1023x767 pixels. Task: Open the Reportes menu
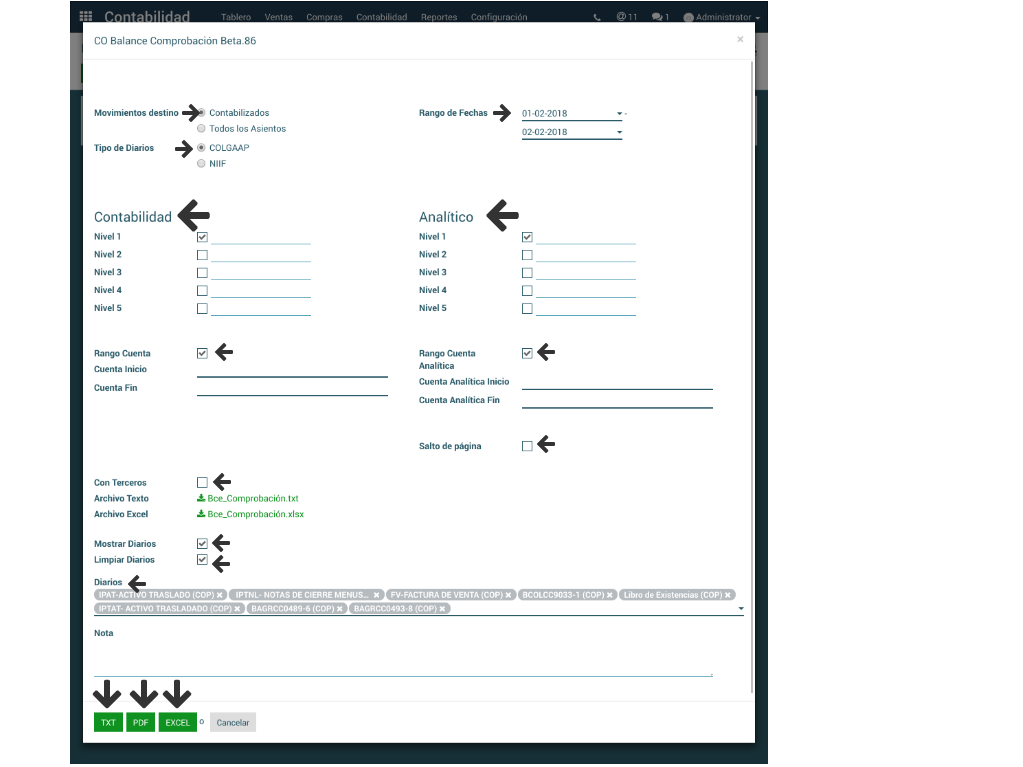pyautogui.click(x=439, y=18)
